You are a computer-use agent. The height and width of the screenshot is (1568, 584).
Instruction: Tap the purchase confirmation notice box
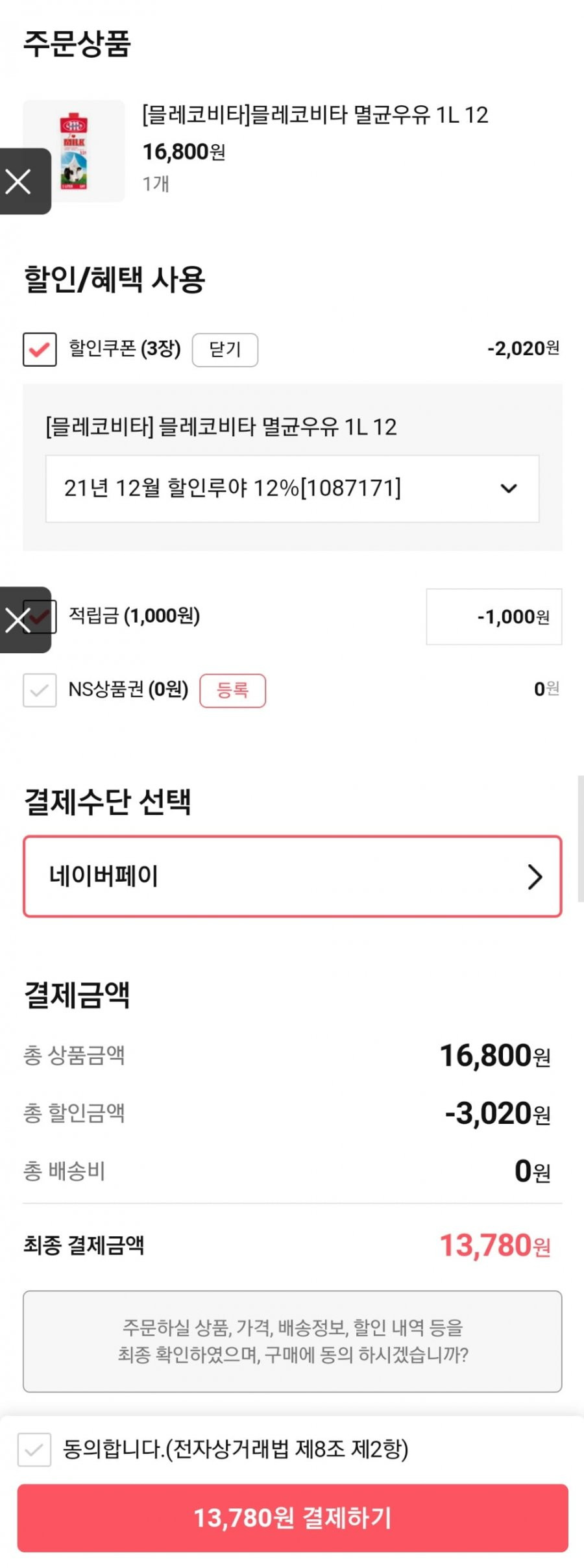point(292,1341)
